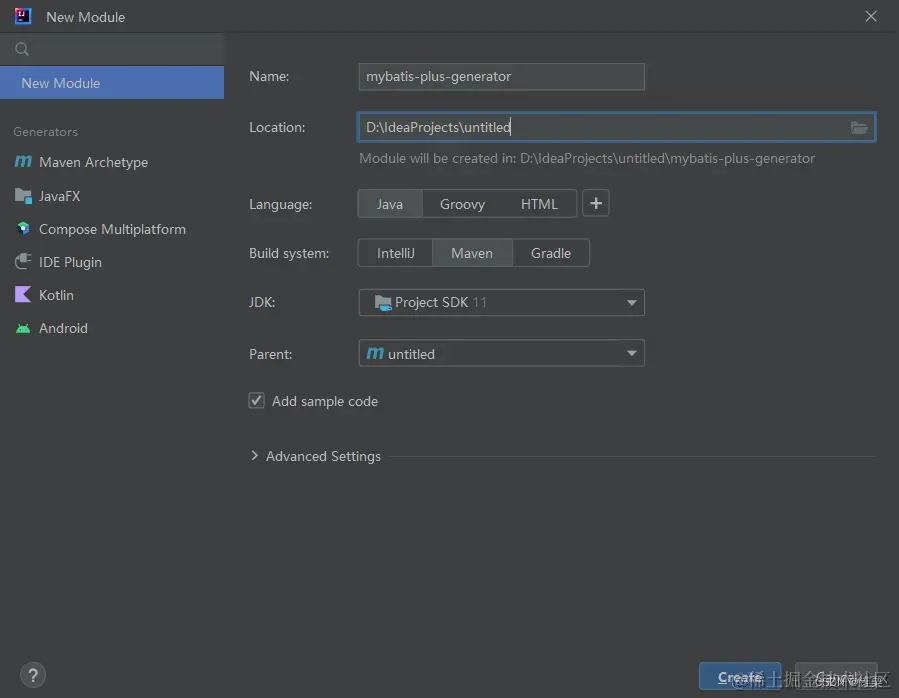
Task: Open the folder browse icon in Location
Action: (x=858, y=127)
